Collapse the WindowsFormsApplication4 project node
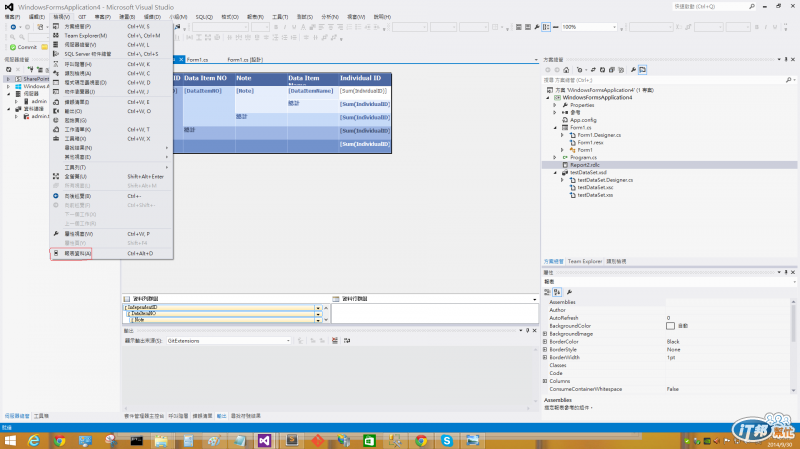The width and height of the screenshot is (800, 449). [548, 97]
